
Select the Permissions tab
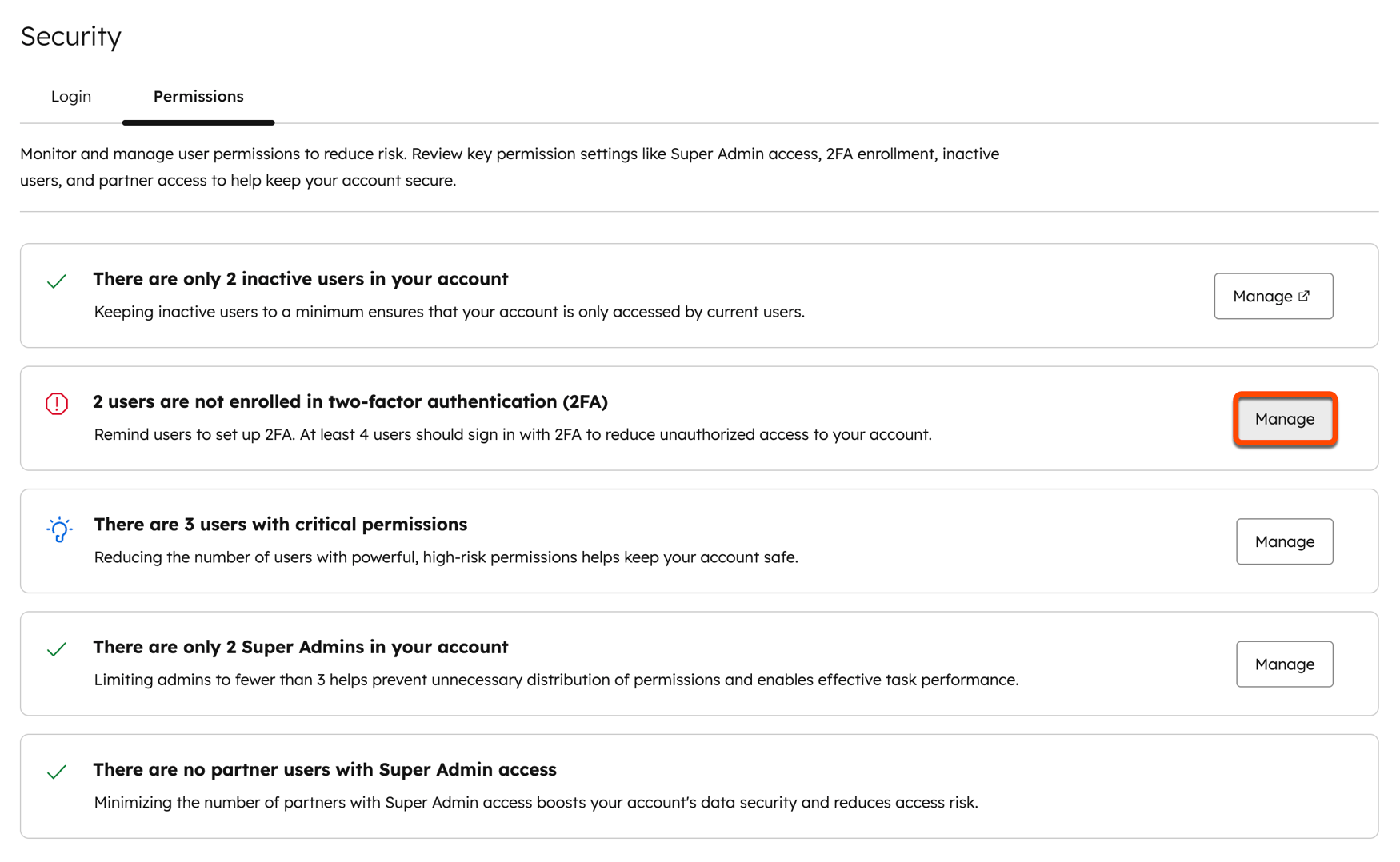[198, 96]
